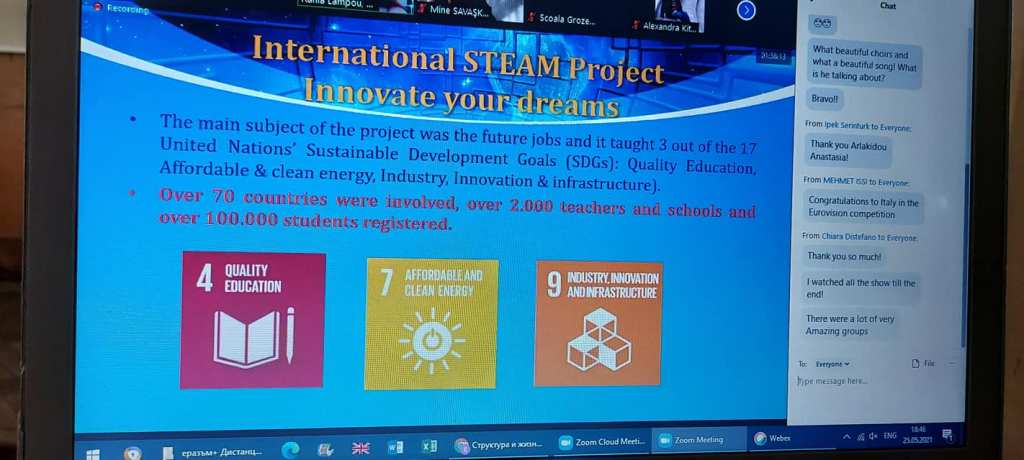Viewport: 1024px width, 460px height.
Task: Click the volume icon in system tray
Action: click(872, 436)
